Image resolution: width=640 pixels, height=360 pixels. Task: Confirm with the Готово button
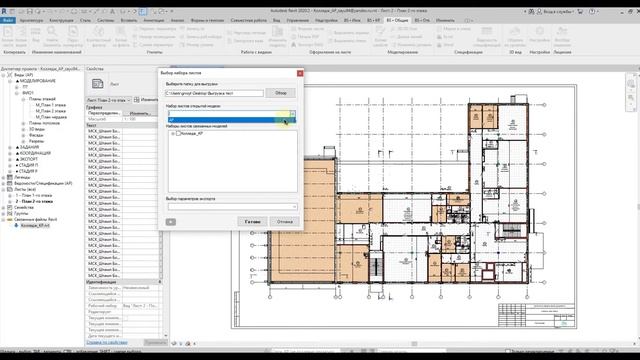click(252, 222)
